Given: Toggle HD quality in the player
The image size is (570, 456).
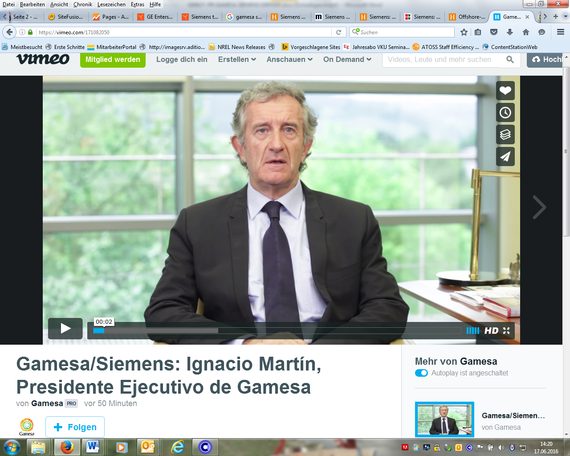Looking at the screenshot, I should click(x=491, y=331).
